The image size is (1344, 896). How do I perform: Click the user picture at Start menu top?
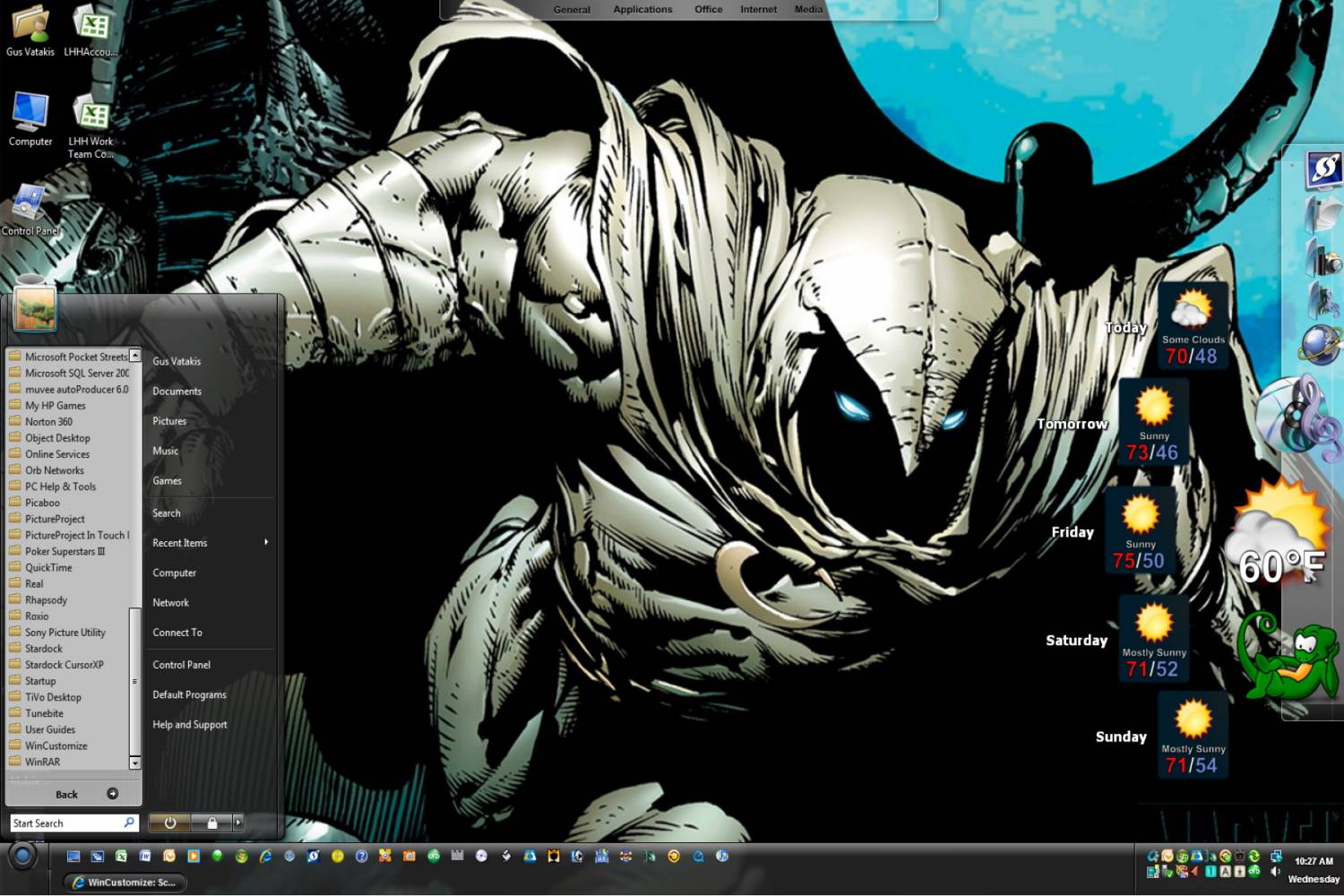click(35, 308)
